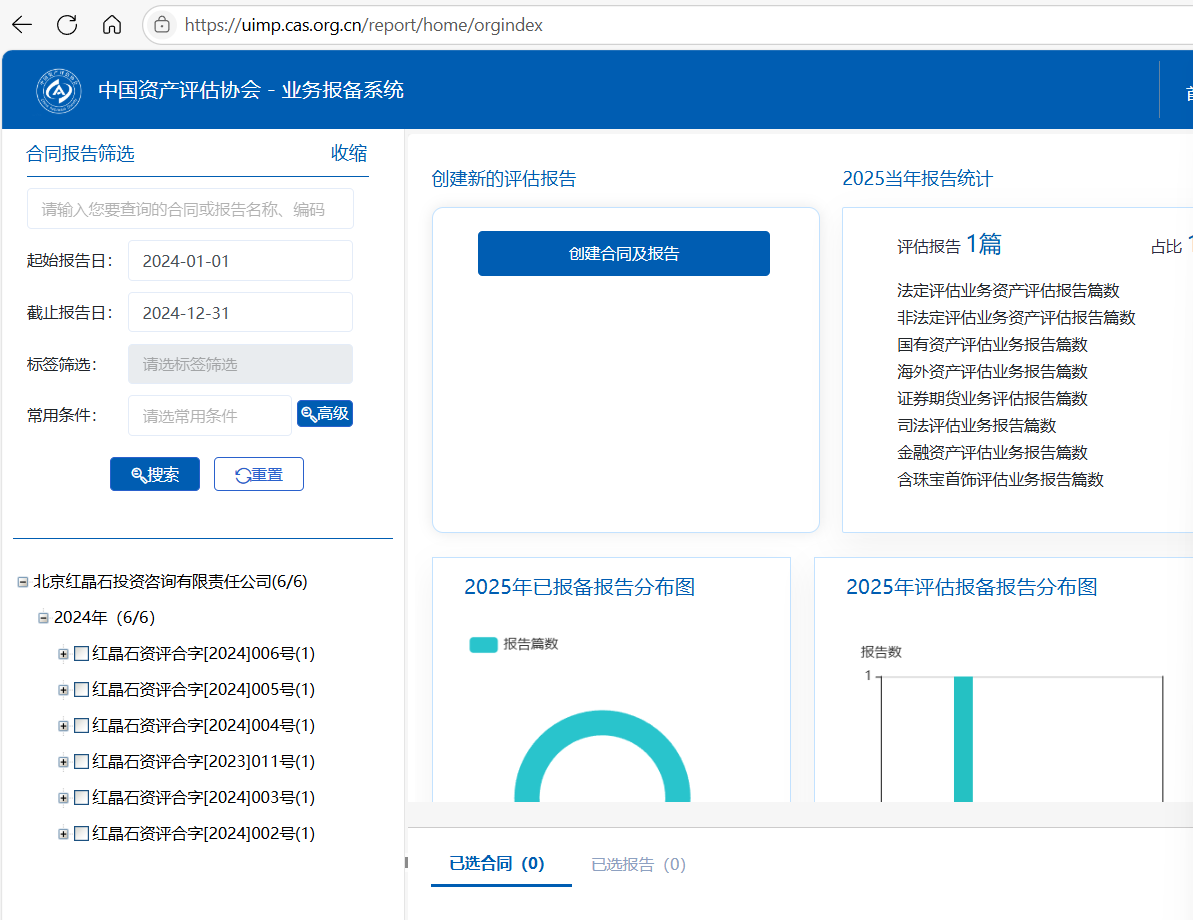Switch to the 已选报告 tab

click(x=638, y=864)
